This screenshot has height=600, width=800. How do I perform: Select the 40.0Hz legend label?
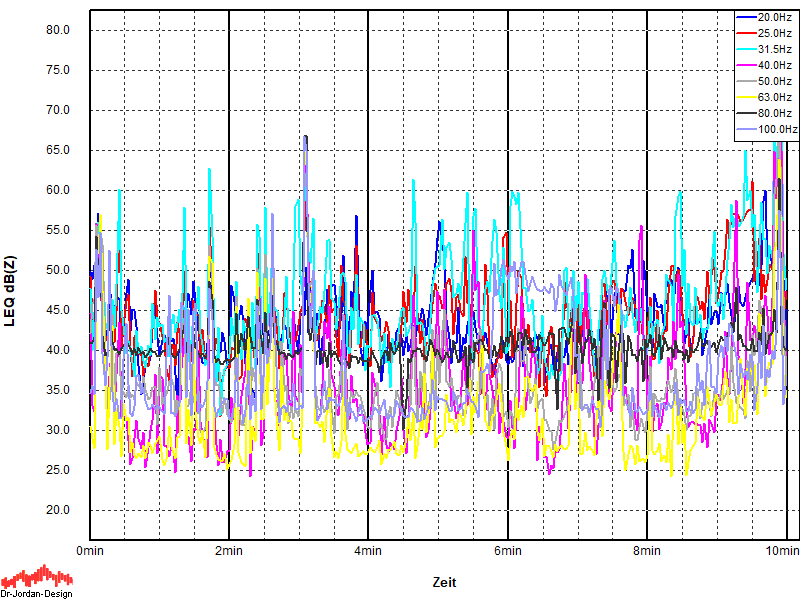pos(775,65)
